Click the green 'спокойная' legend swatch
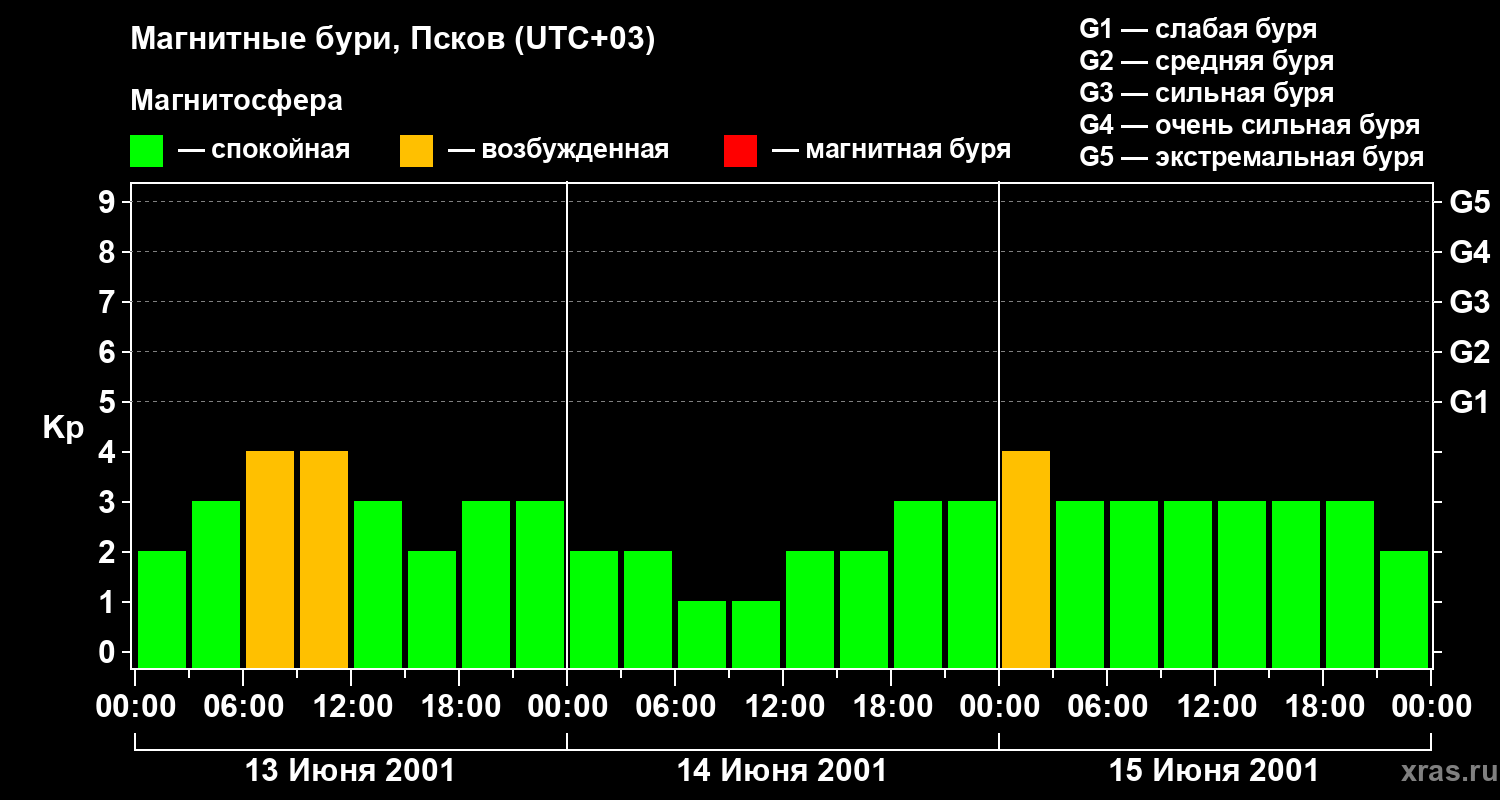 [x=147, y=151]
